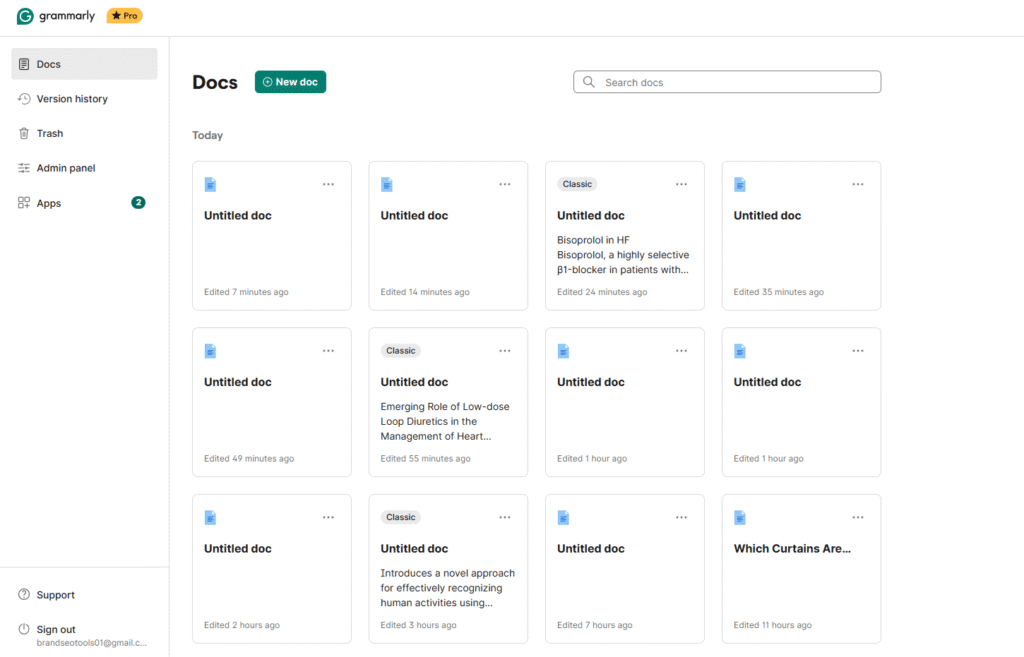Click the Apps grid icon
This screenshot has width=1024, height=657.
tap(24, 203)
